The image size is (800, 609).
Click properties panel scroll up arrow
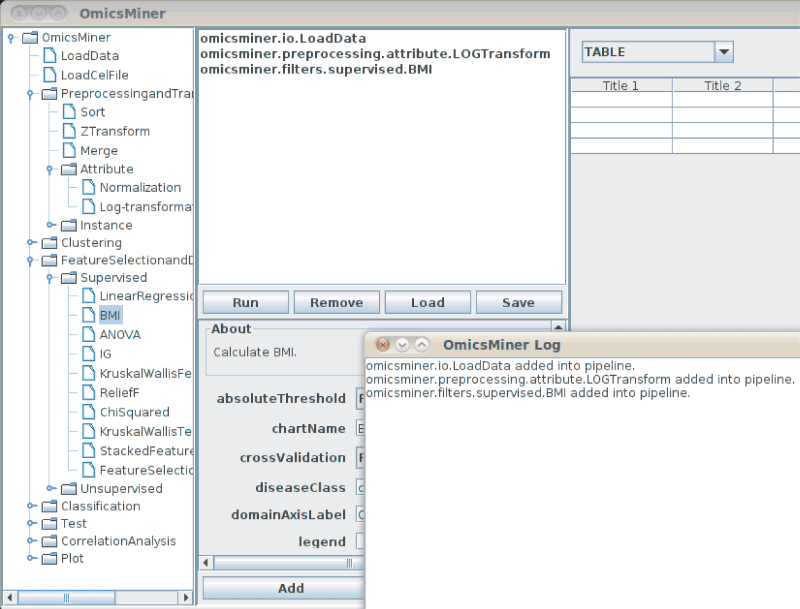tap(558, 327)
